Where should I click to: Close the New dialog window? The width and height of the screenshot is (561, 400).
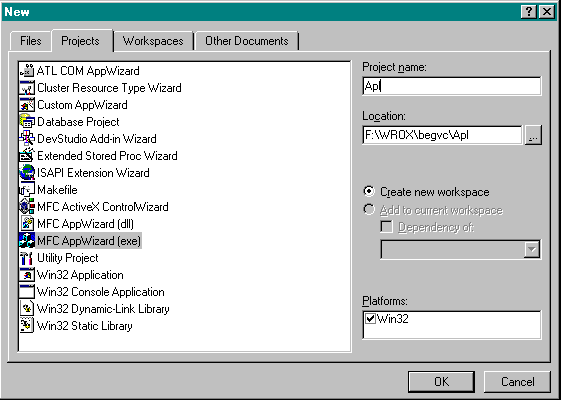tap(547, 12)
